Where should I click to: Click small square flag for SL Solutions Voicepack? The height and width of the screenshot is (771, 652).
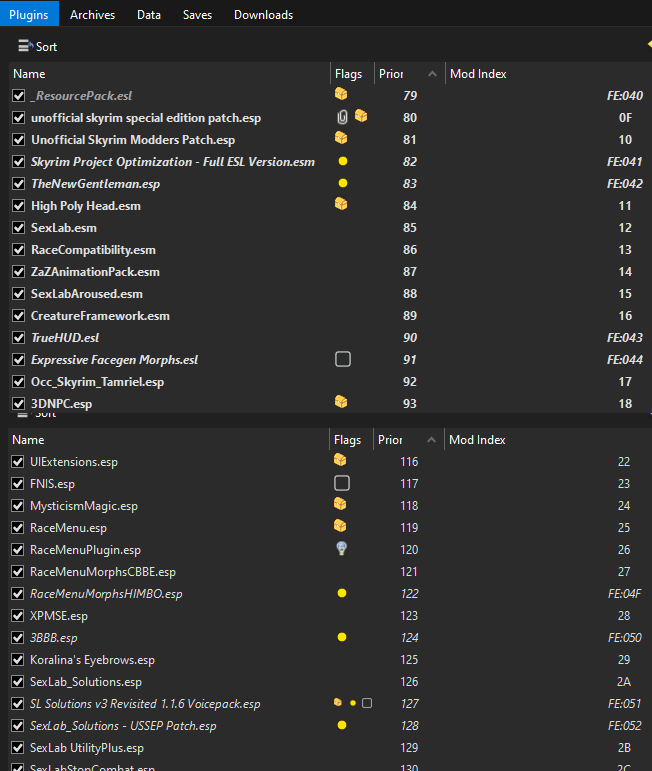coord(367,703)
